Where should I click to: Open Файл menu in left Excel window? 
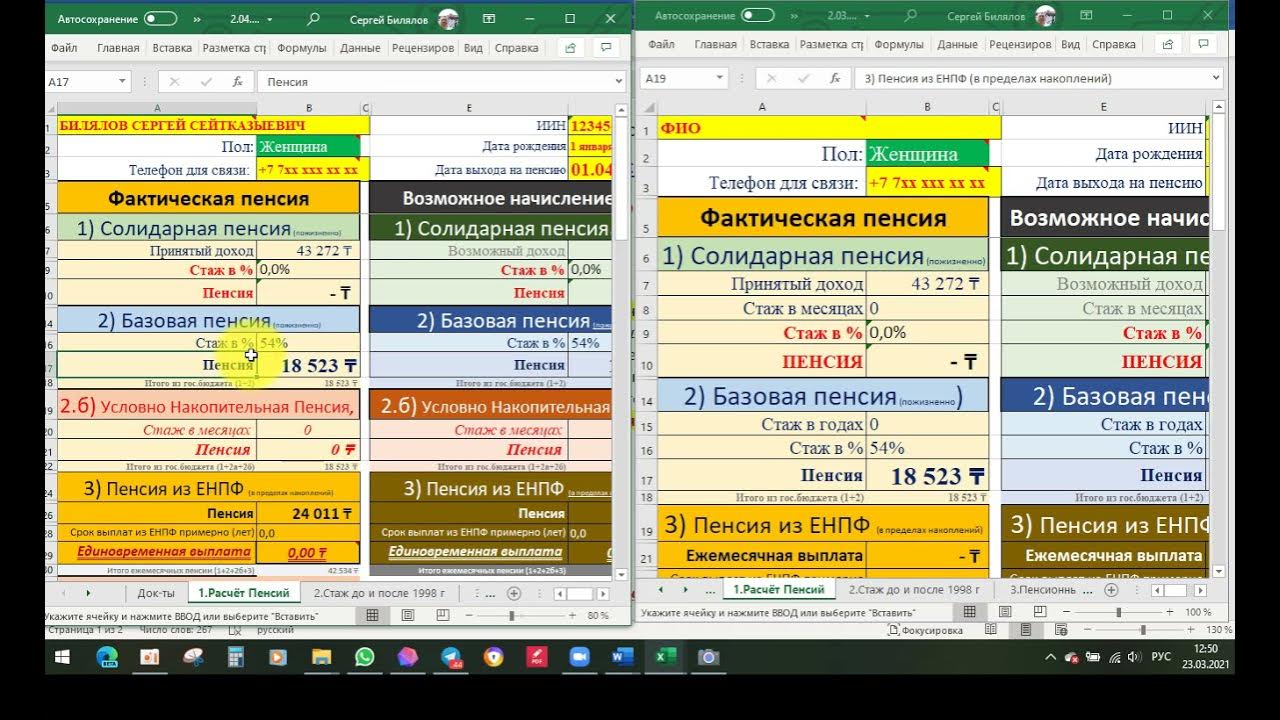click(x=64, y=48)
